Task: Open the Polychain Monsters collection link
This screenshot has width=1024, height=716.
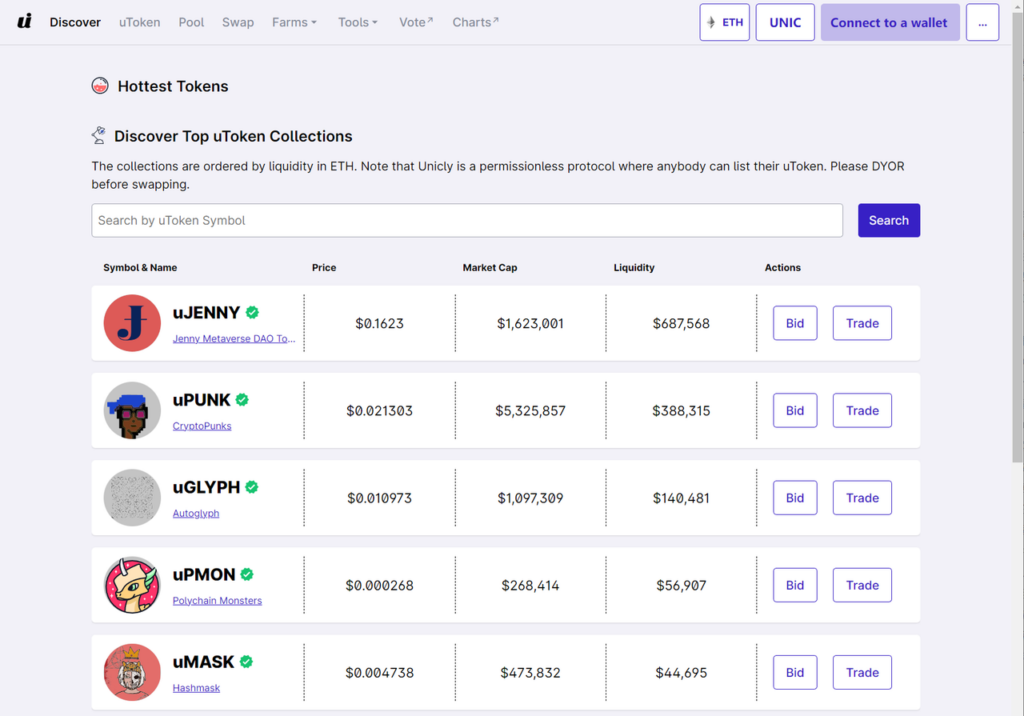Action: tap(217, 600)
